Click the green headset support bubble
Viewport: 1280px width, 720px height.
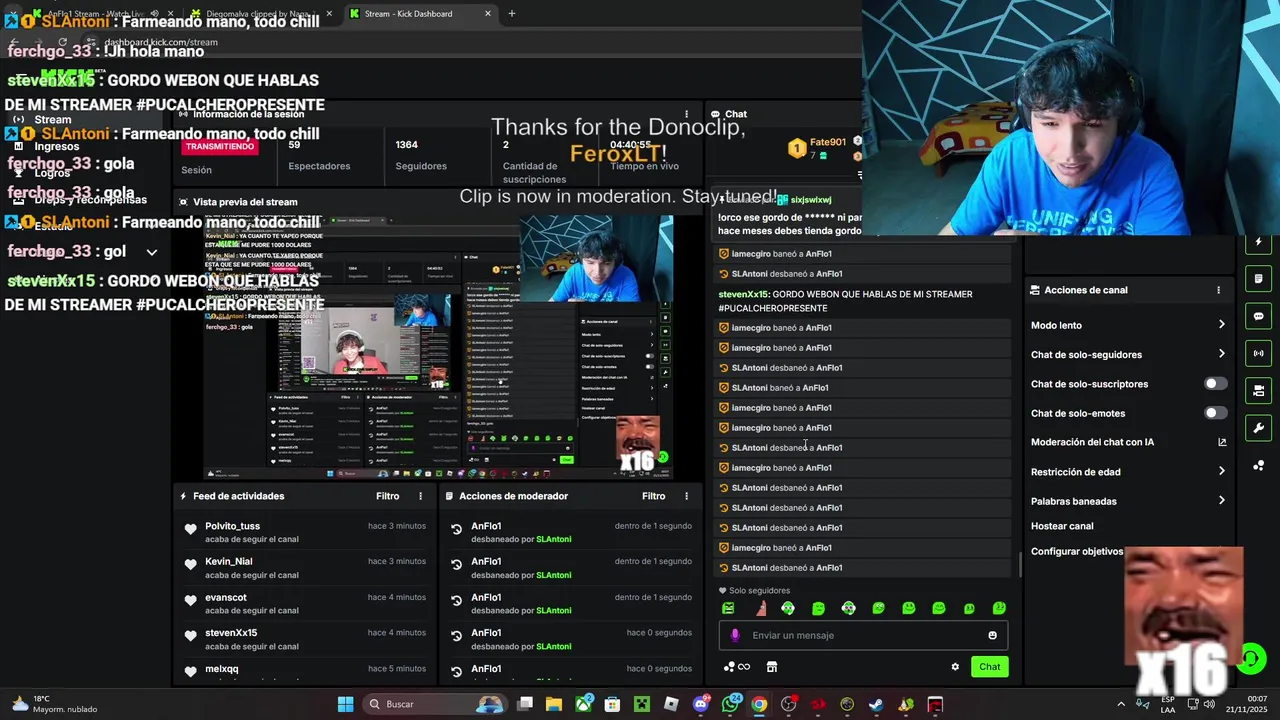(x=1250, y=657)
